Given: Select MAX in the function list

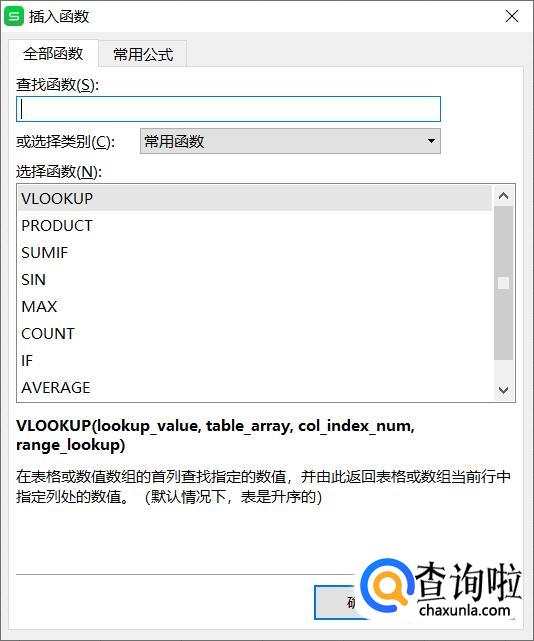Looking at the screenshot, I should [255, 307].
